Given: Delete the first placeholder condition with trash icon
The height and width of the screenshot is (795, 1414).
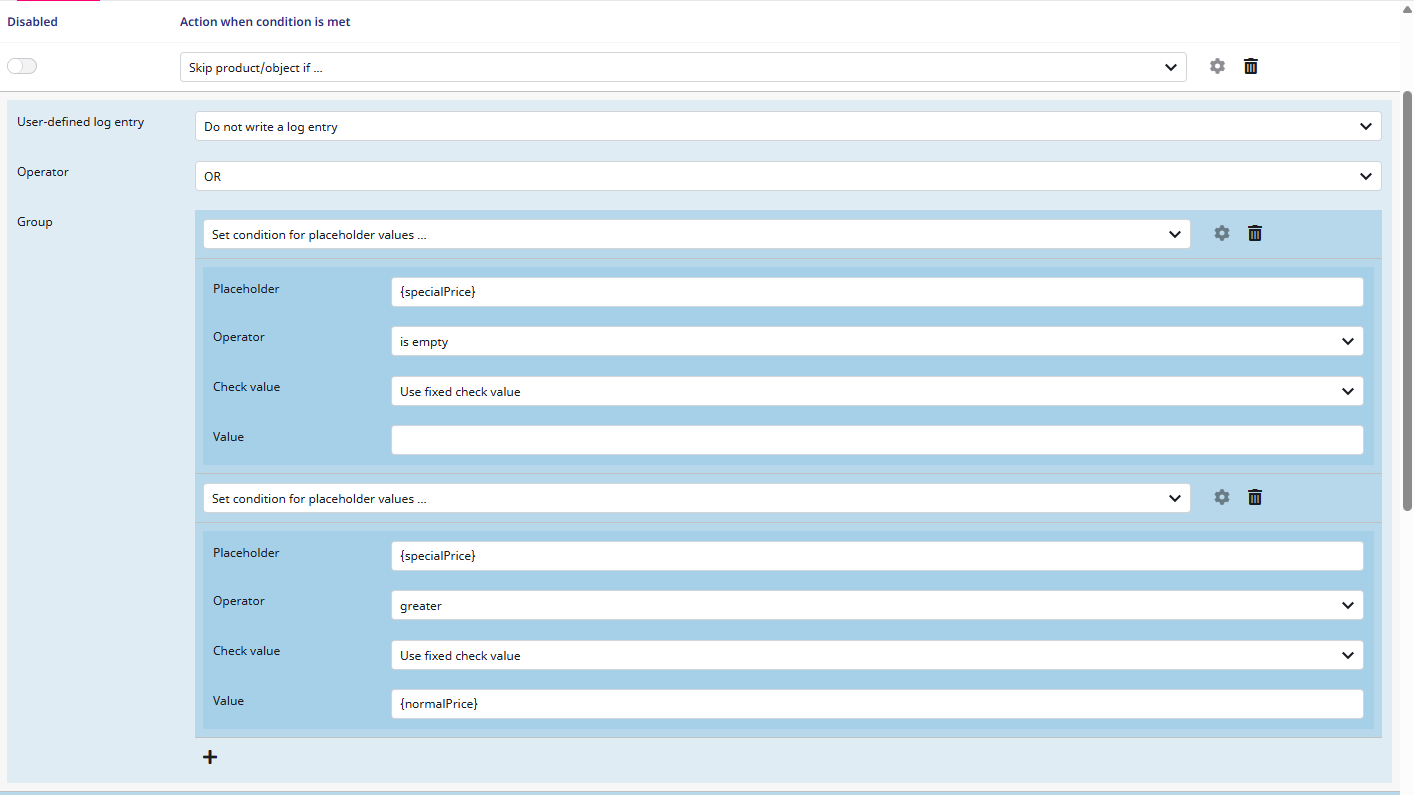Looking at the screenshot, I should click(x=1255, y=233).
